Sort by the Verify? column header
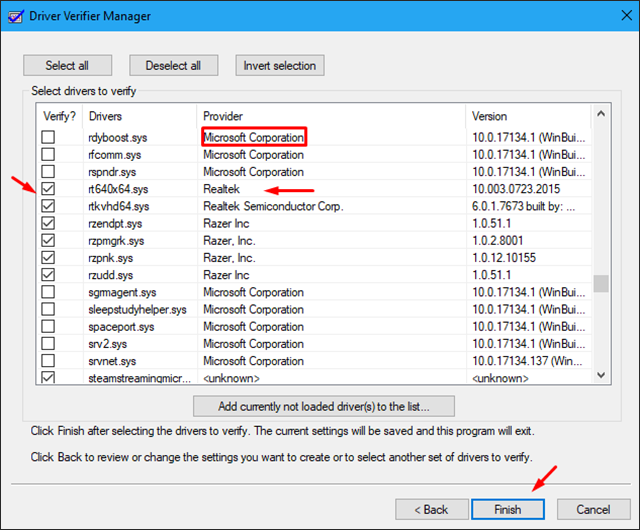The width and height of the screenshot is (640, 530). [60, 116]
